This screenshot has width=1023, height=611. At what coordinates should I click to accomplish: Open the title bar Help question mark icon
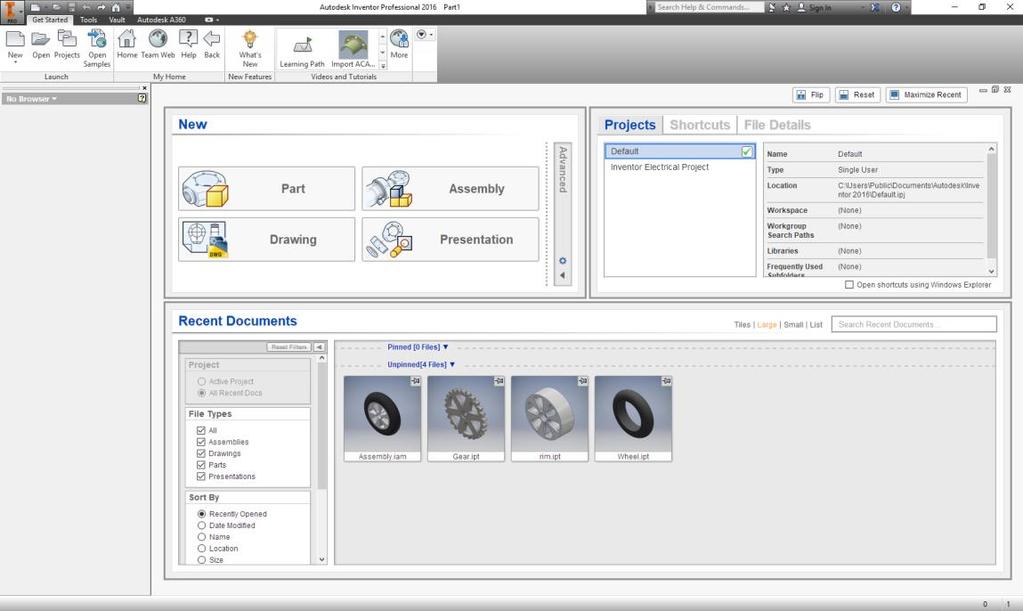pyautogui.click(x=896, y=7)
